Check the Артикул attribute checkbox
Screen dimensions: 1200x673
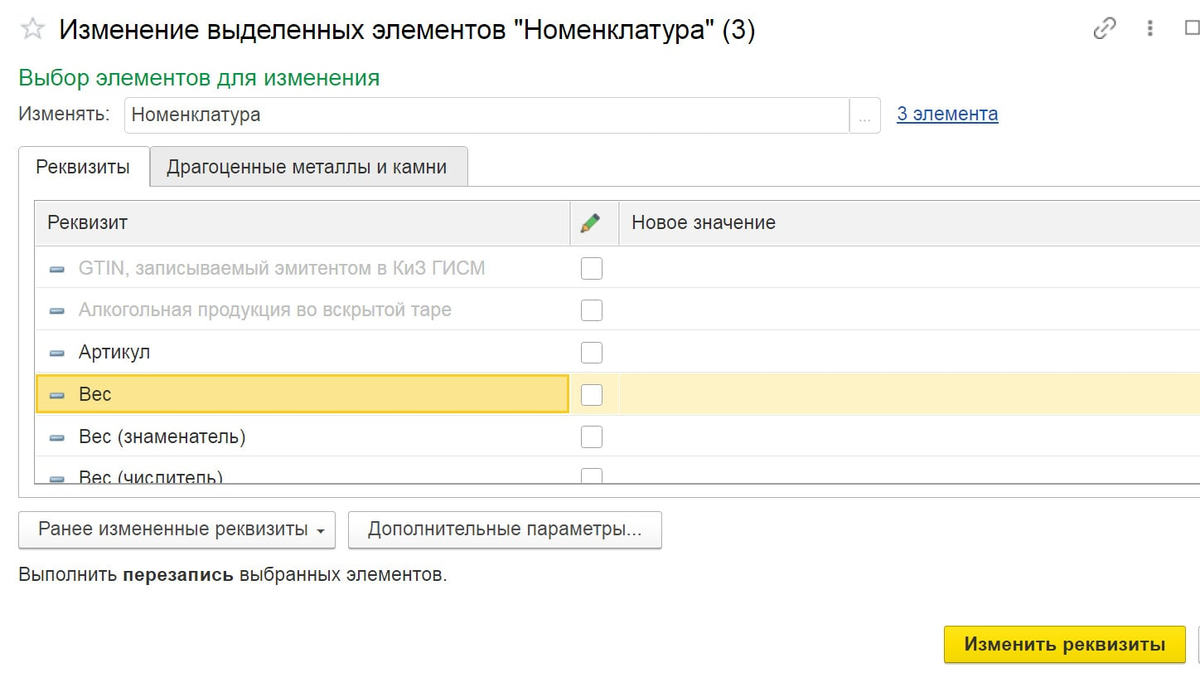coord(592,352)
